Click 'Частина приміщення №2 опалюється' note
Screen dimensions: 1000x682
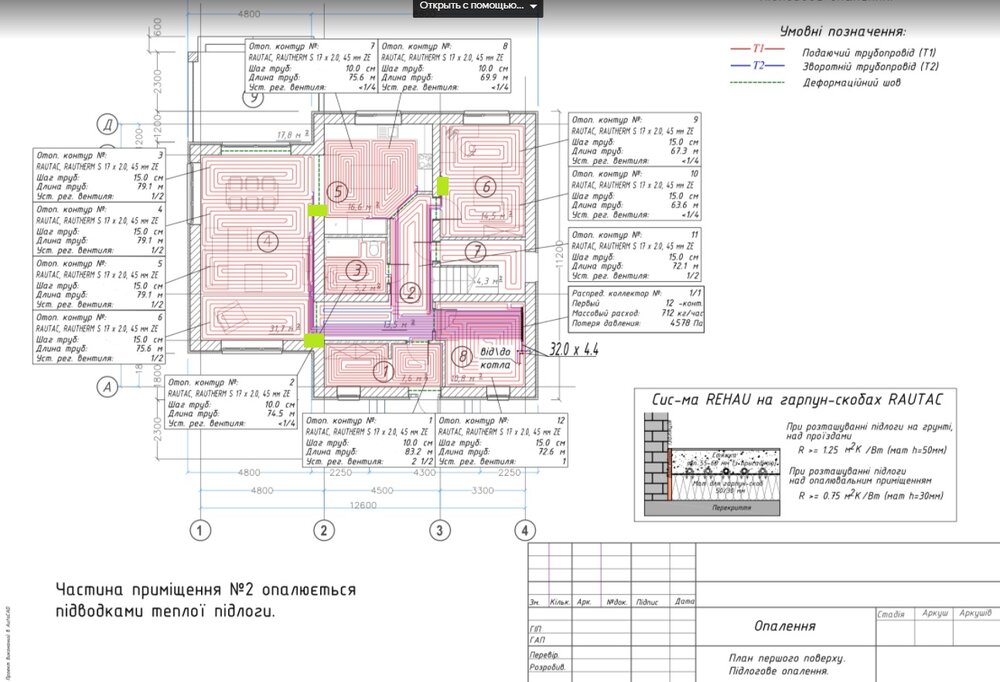205,589
